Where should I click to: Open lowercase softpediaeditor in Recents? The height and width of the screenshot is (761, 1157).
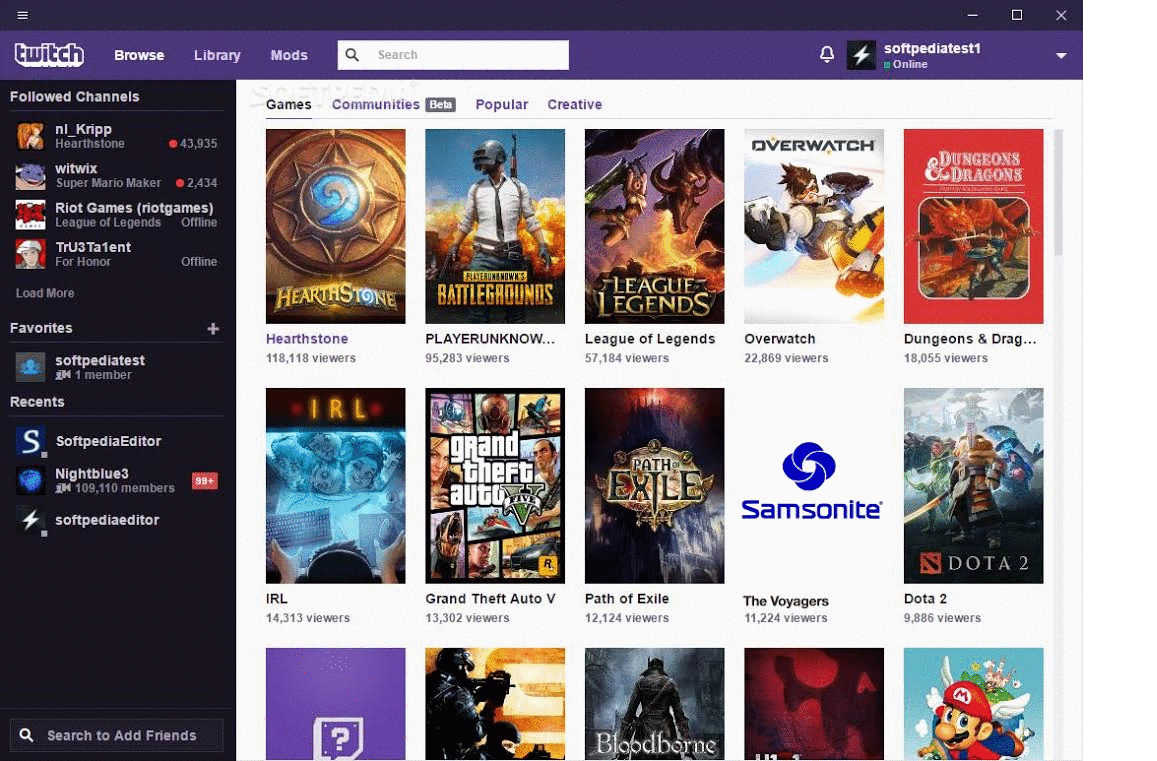point(107,520)
